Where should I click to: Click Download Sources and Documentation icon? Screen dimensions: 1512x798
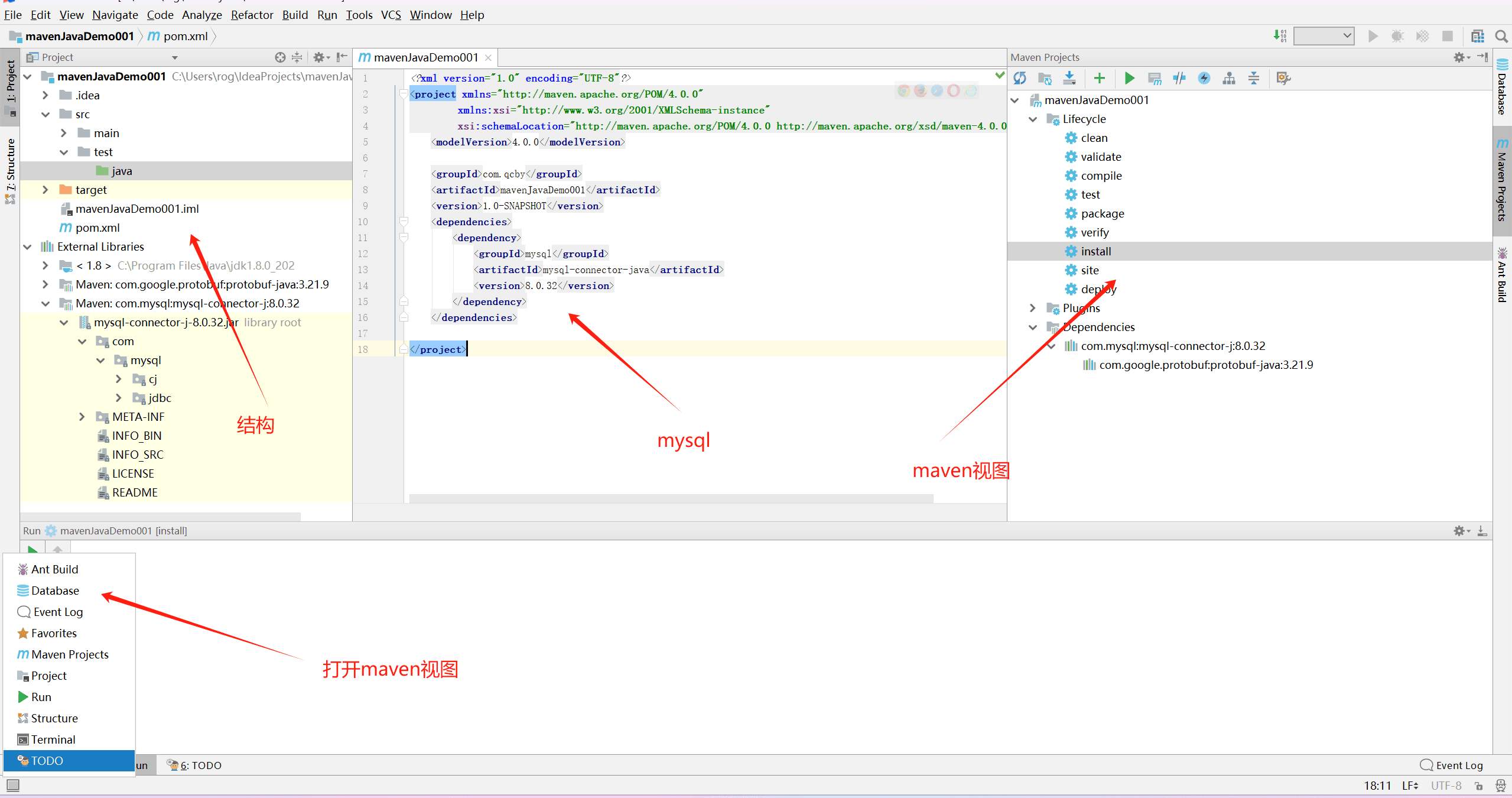tap(1069, 78)
